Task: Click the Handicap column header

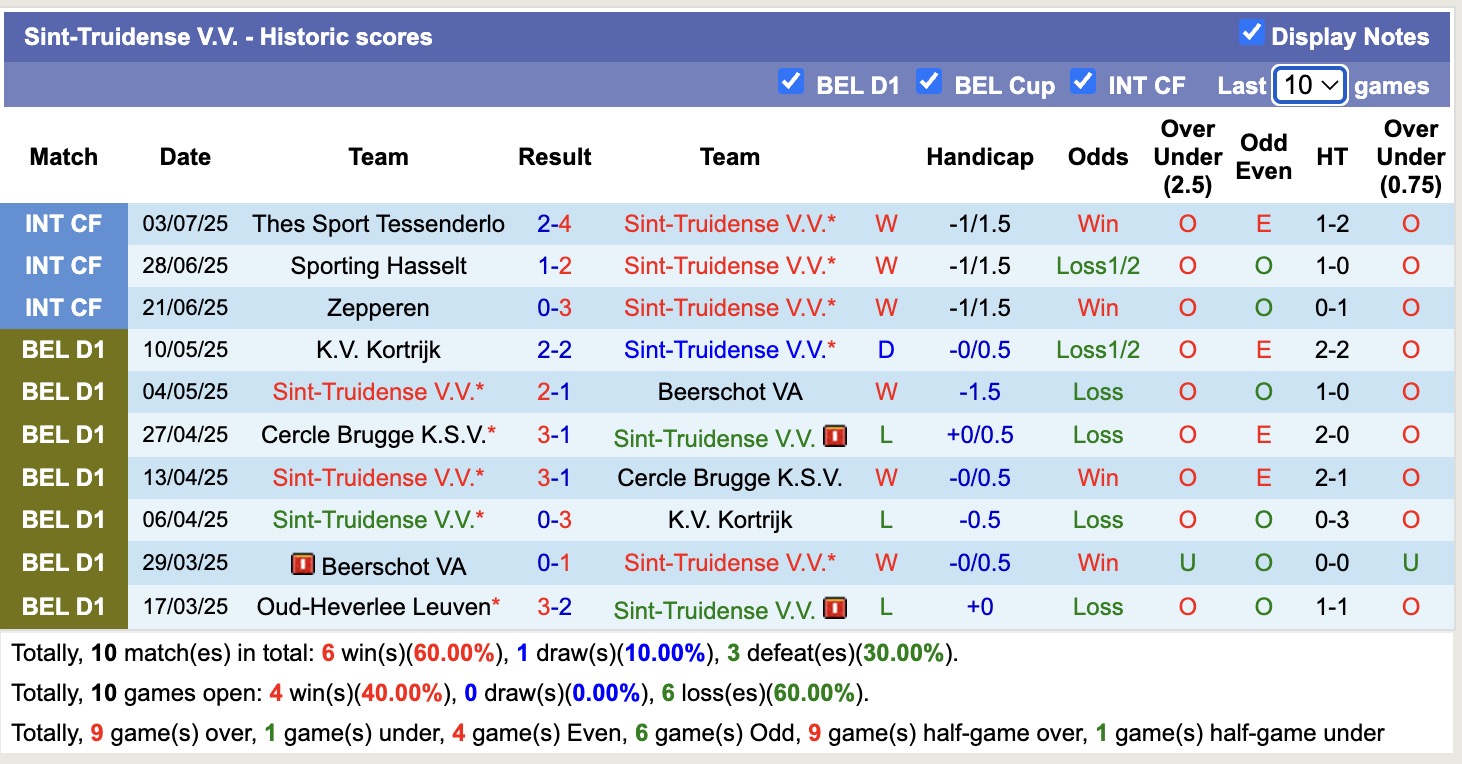Action: pos(979,157)
